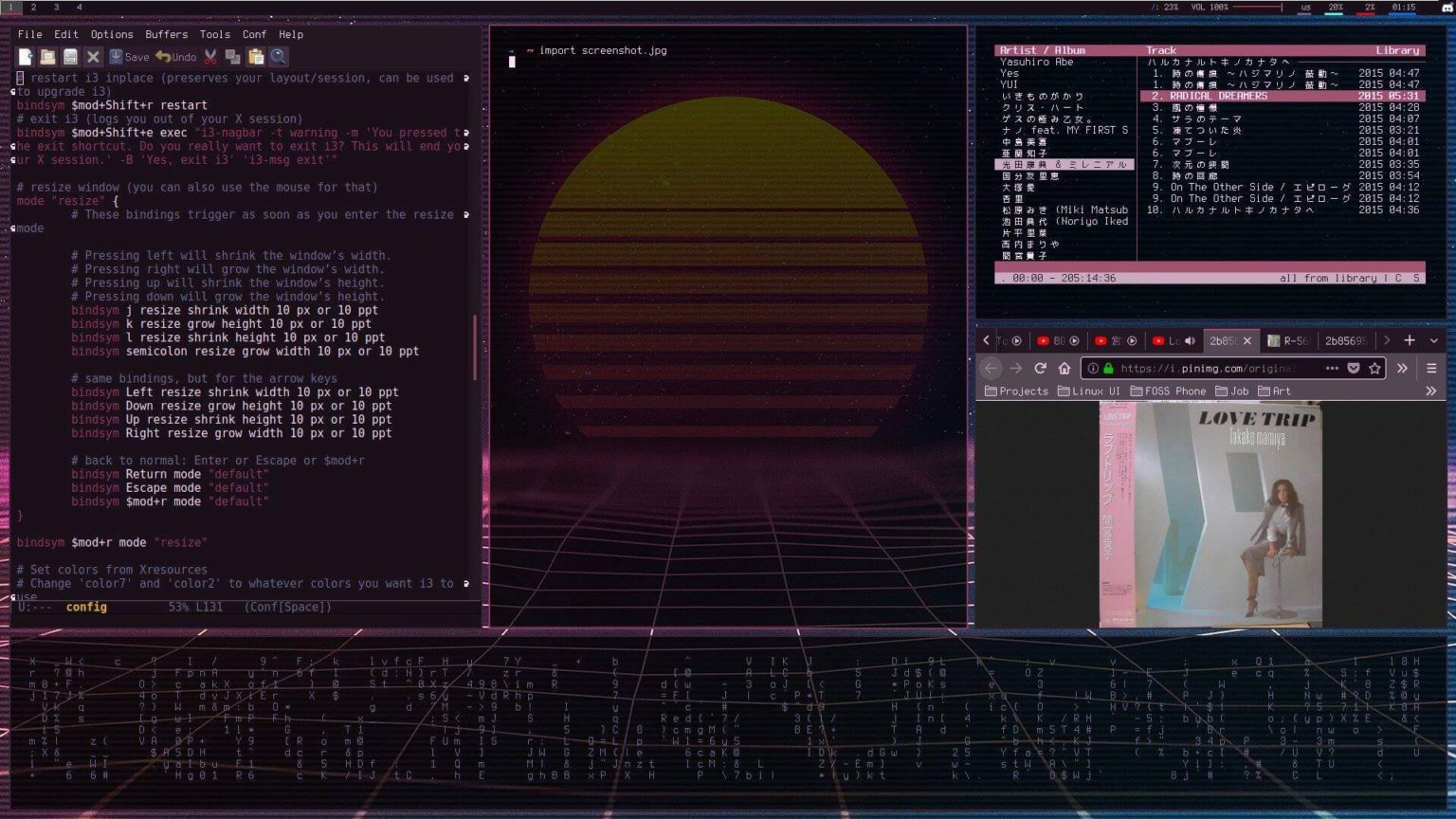Click the Copy icon in Emacs toolbar
The width and height of the screenshot is (1456, 819).
pos(233,57)
